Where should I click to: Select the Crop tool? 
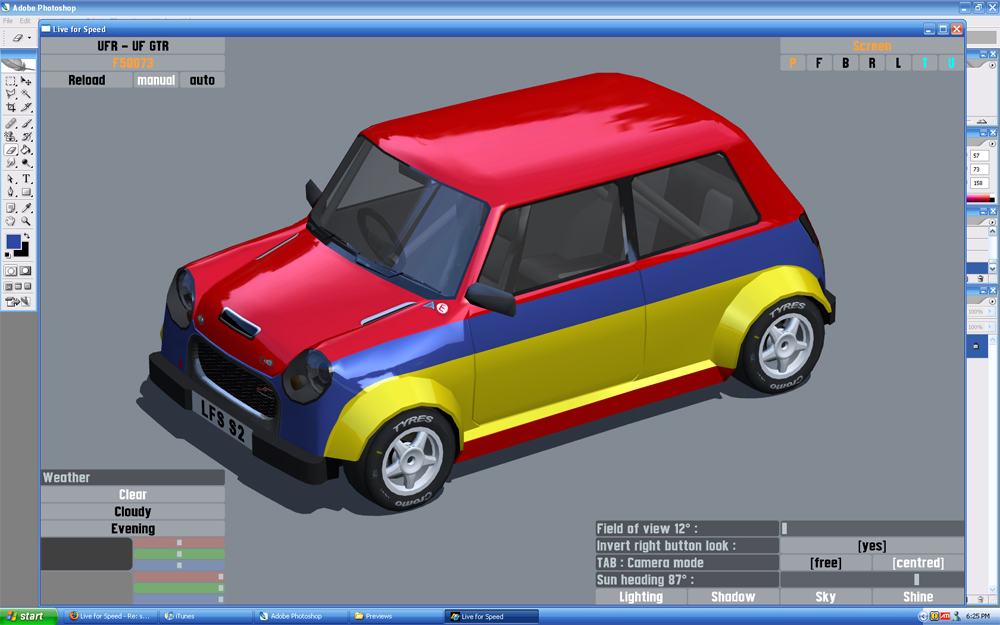[11, 107]
